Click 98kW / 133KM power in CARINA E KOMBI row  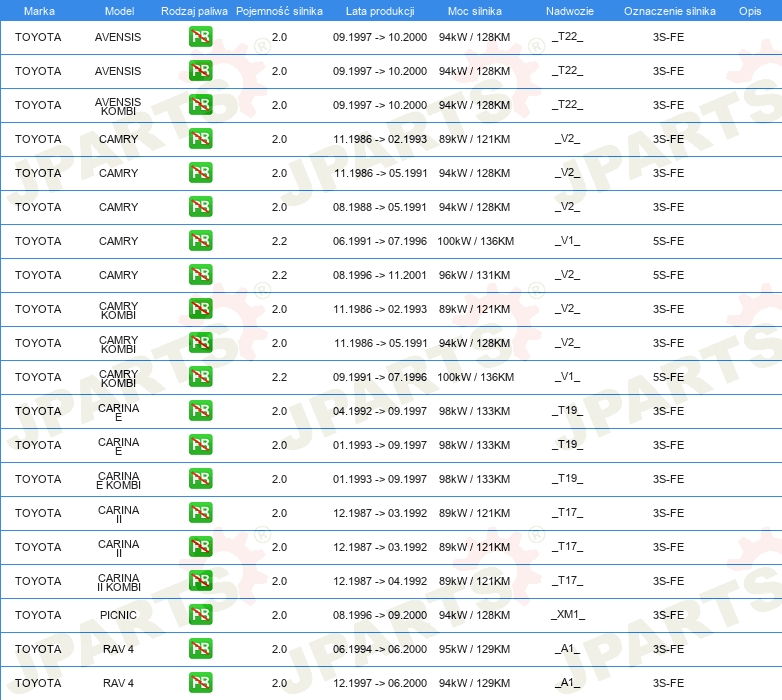[474, 479]
